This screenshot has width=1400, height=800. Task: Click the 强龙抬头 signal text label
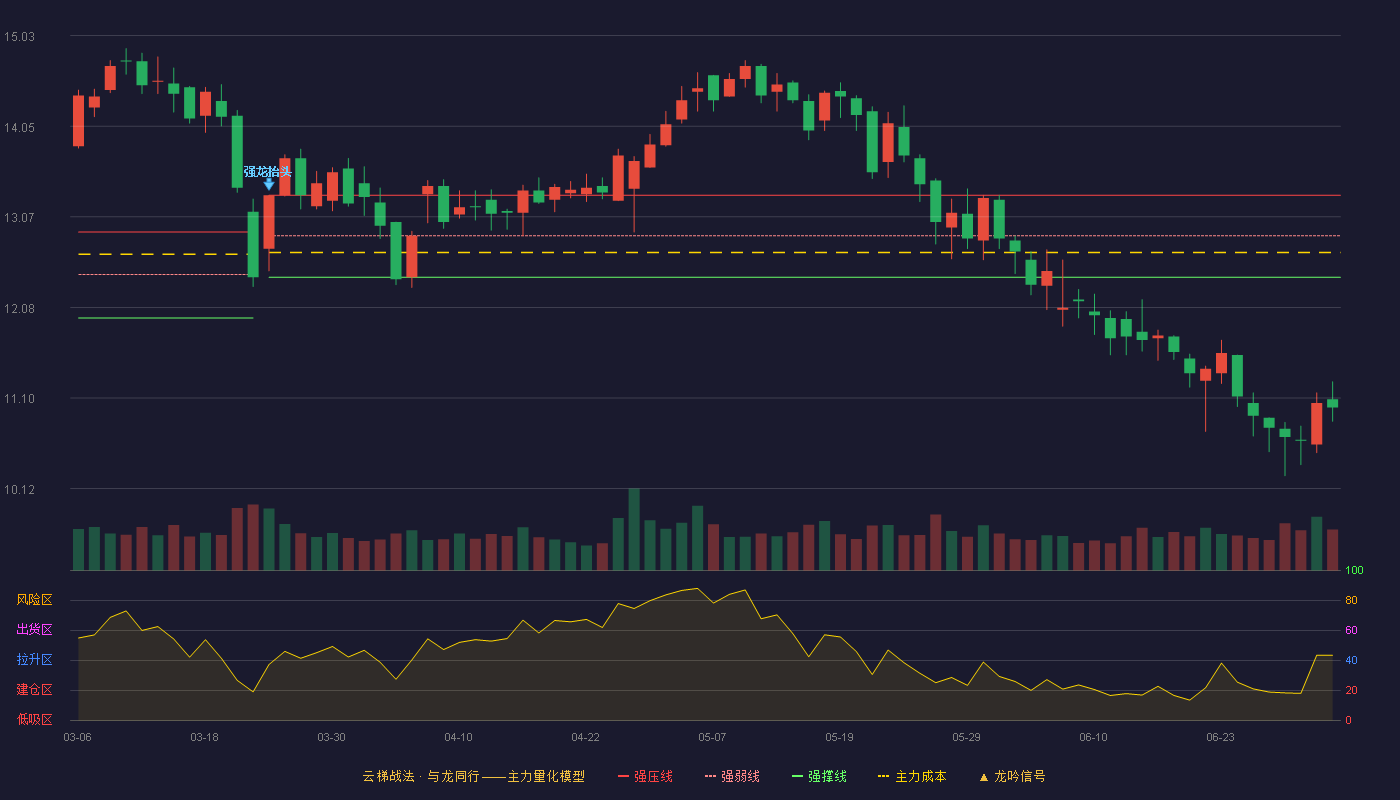click(268, 171)
